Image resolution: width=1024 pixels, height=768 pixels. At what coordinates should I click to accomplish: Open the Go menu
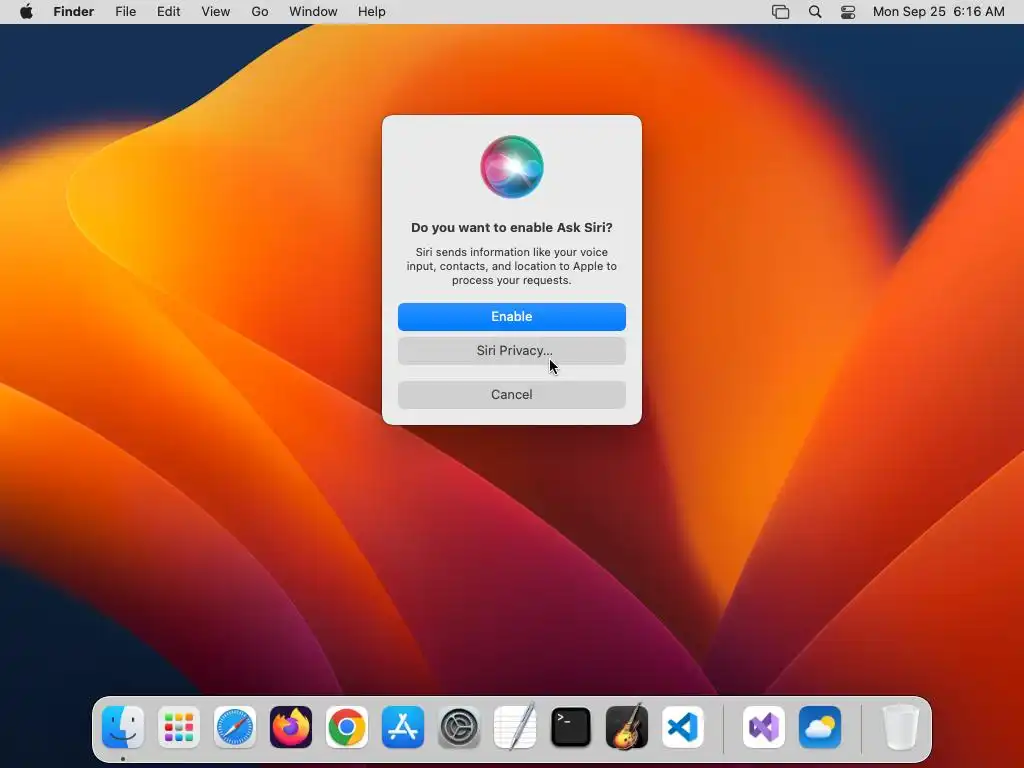click(260, 12)
